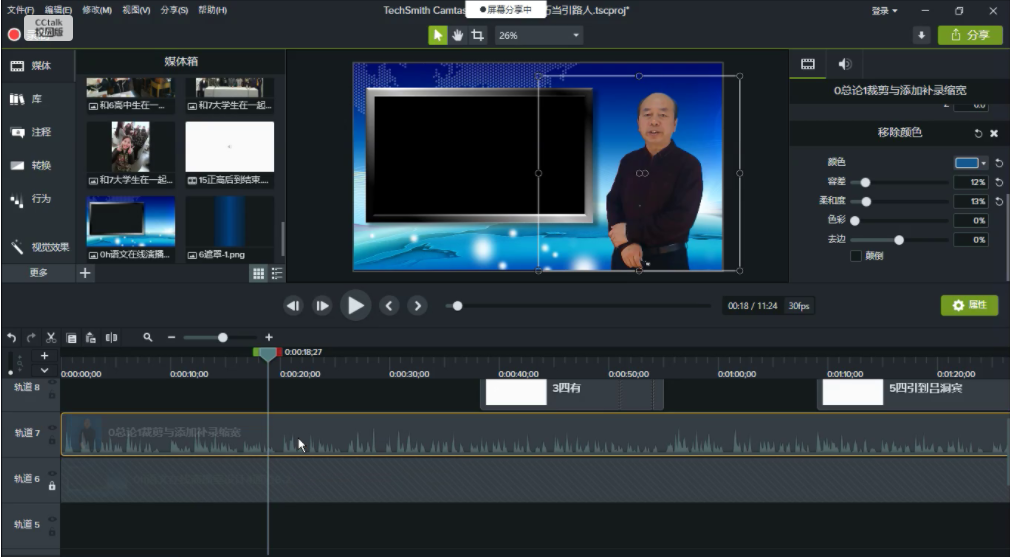Adjust the 去边 defringe slider
The image size is (1010, 557).
[900, 240]
